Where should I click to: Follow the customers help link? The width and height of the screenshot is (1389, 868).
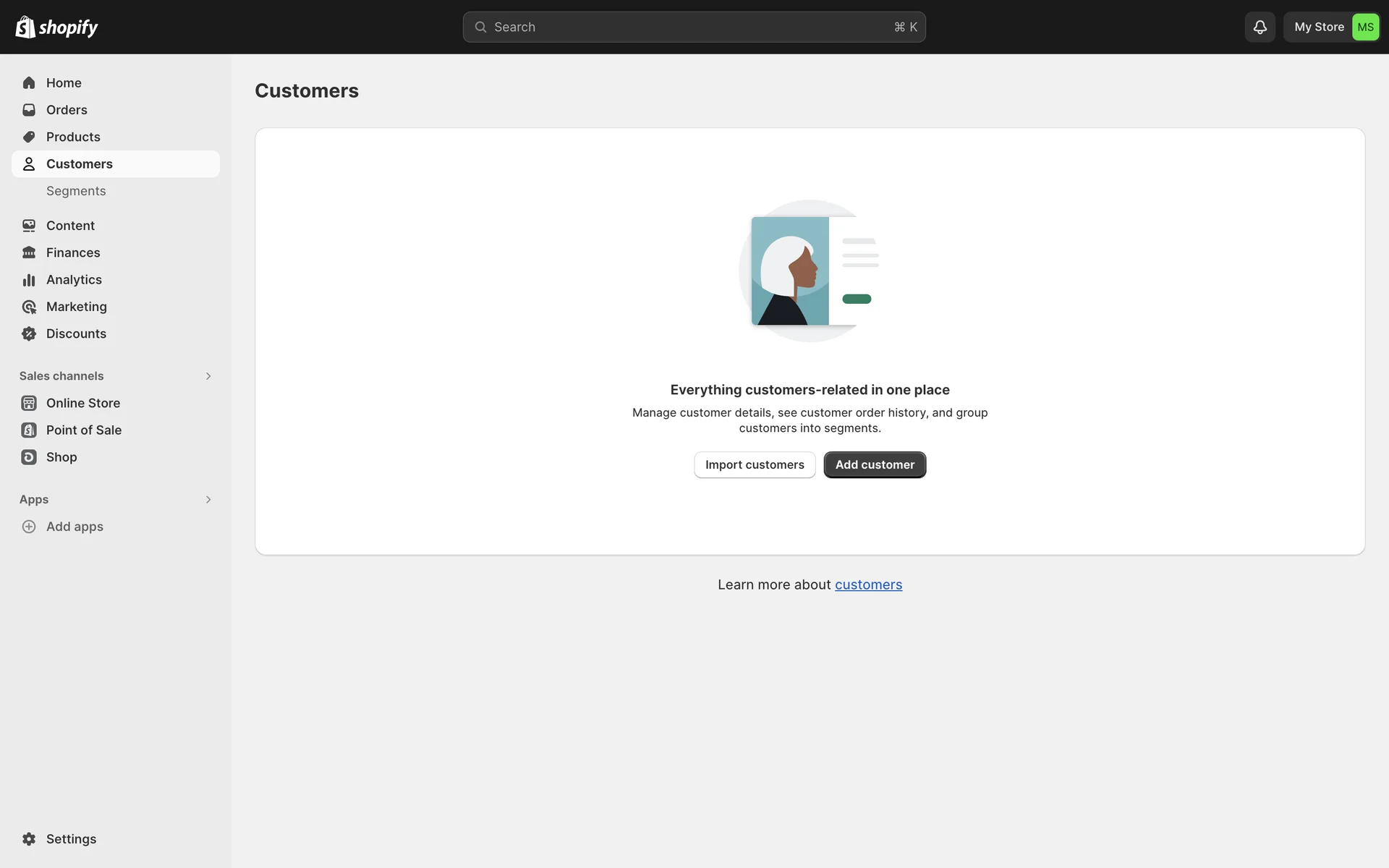pos(868,584)
